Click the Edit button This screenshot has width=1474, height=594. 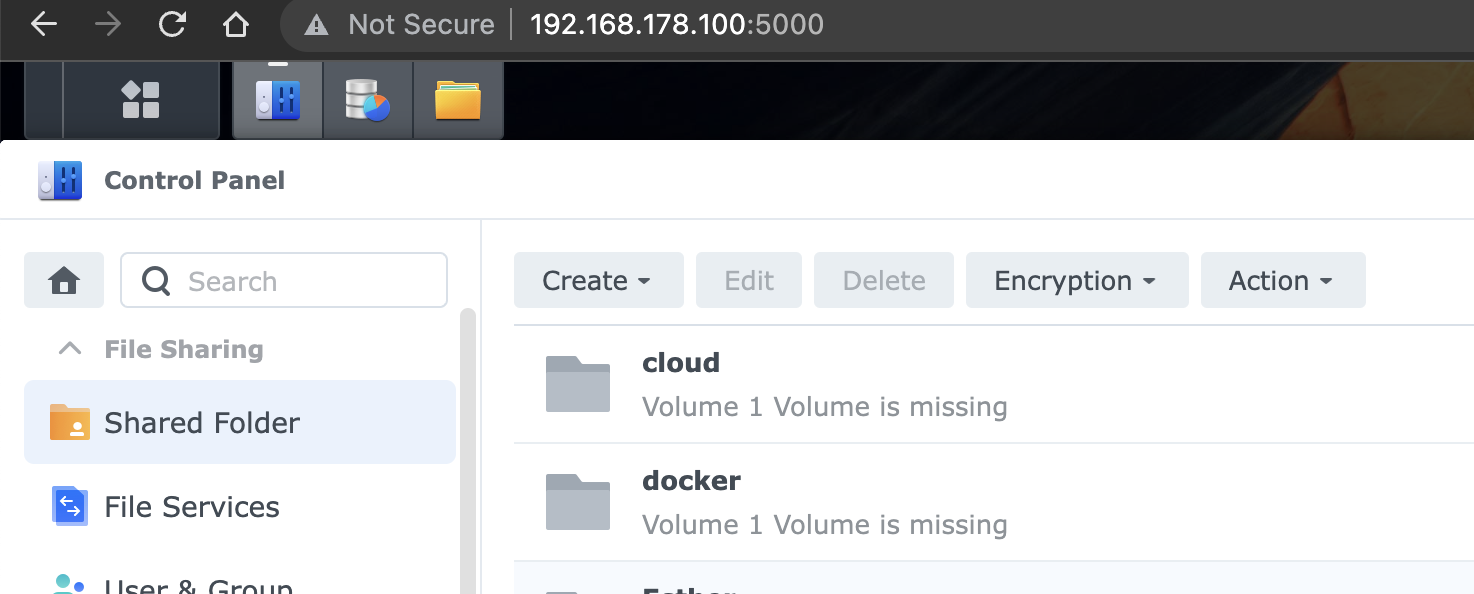(749, 280)
